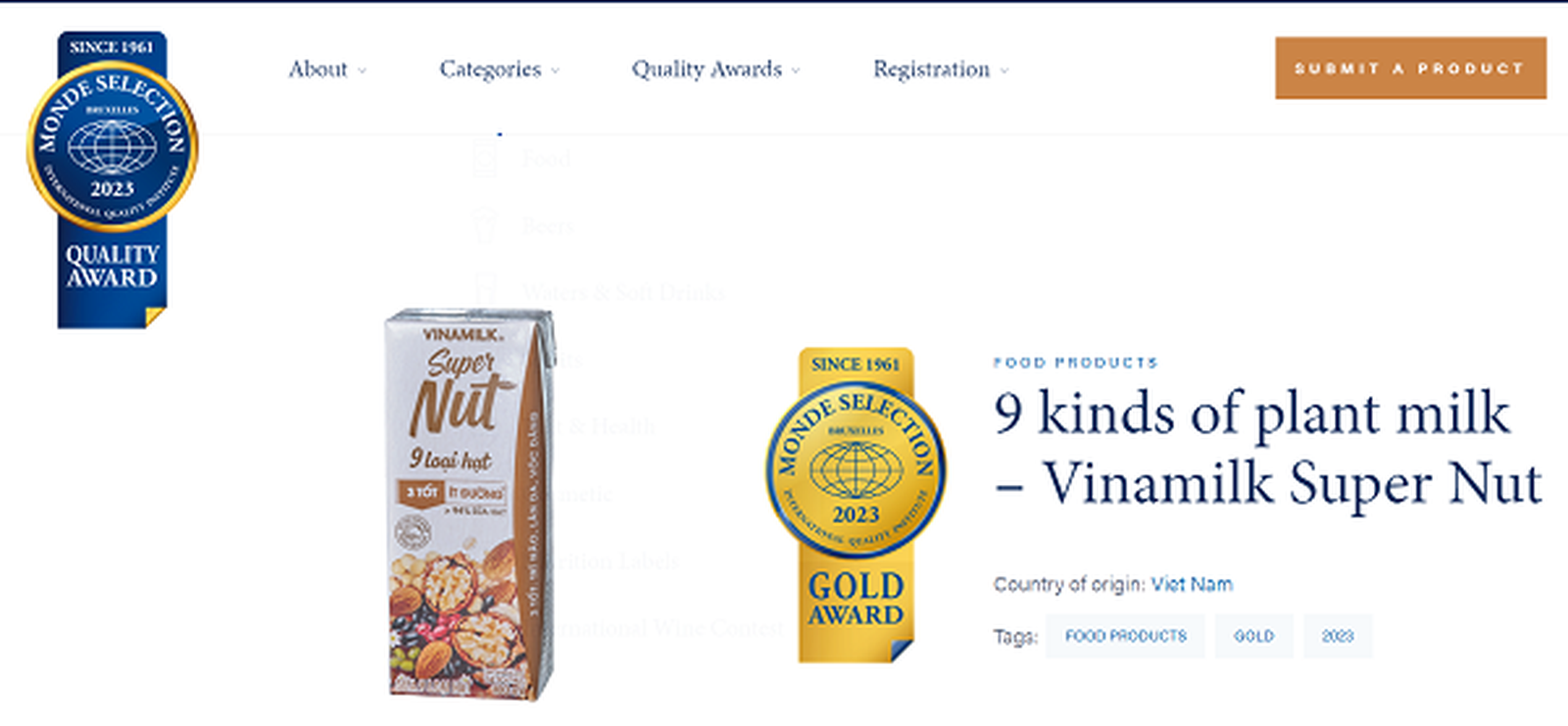Image resolution: width=1568 pixels, height=726 pixels.
Task: Expand the Quality Awards dropdown arrow
Action: [x=796, y=71]
